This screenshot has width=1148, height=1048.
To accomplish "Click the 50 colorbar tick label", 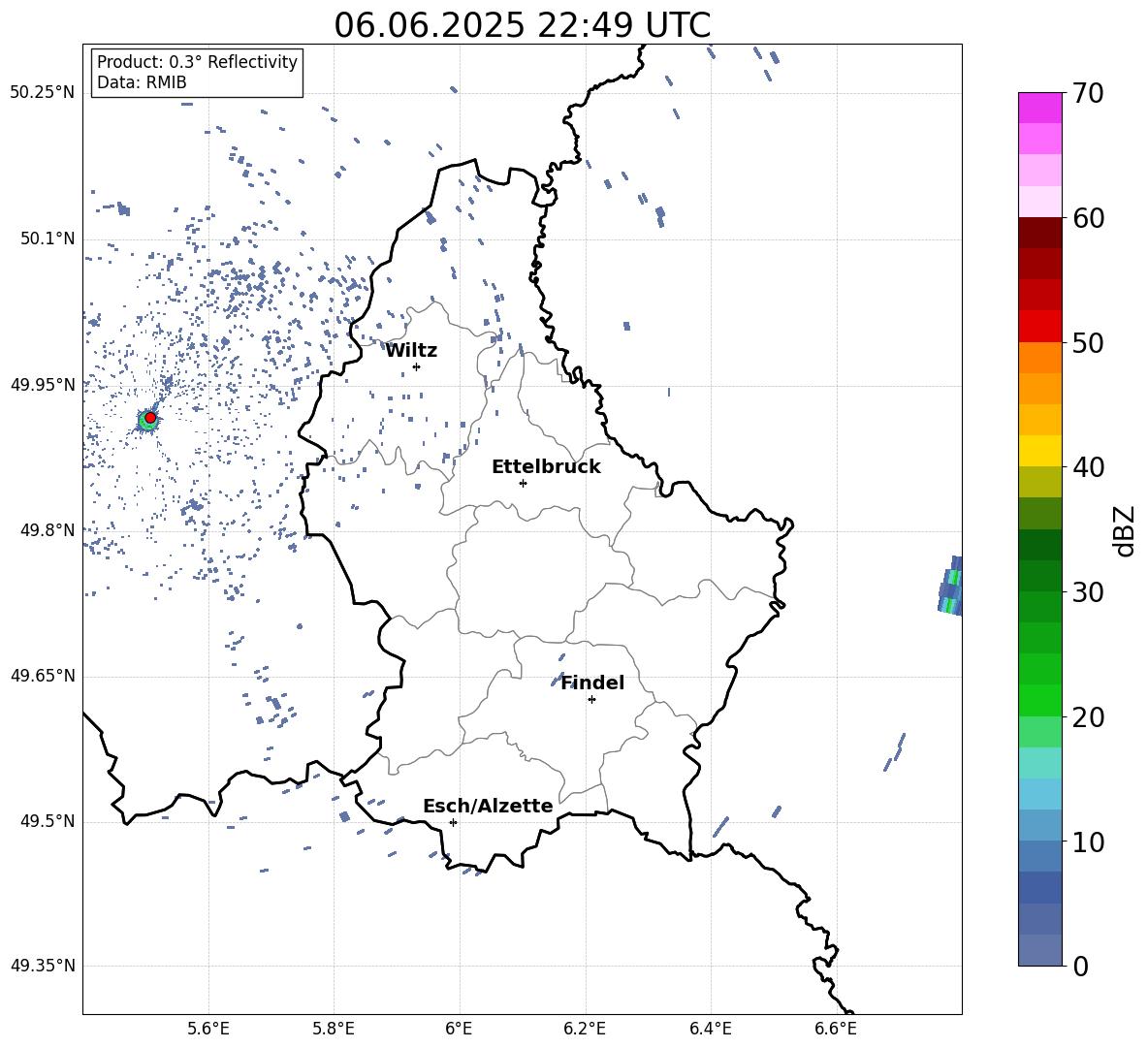I will [1087, 342].
